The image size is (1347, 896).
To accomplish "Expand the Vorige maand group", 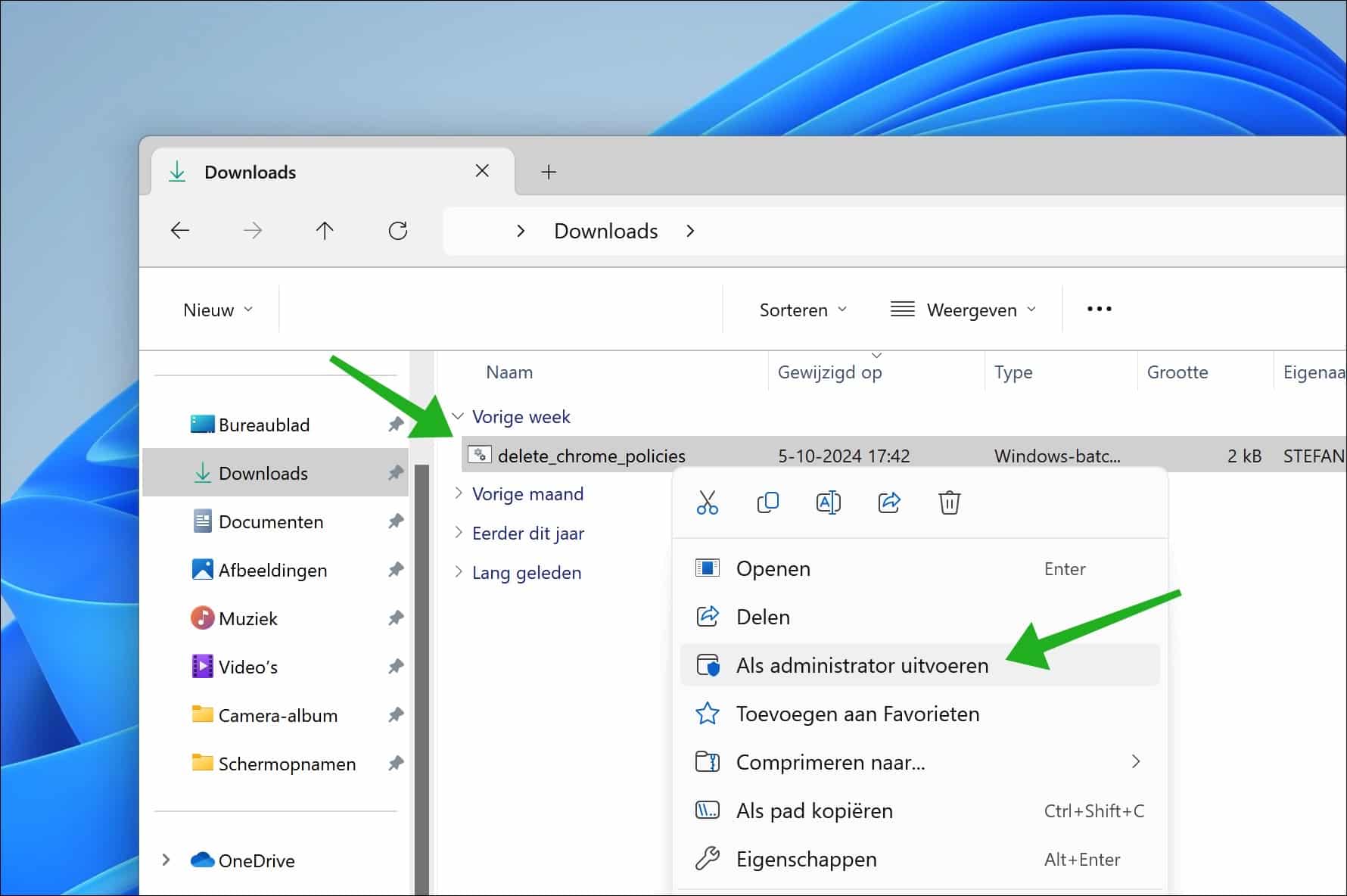I will click(459, 493).
